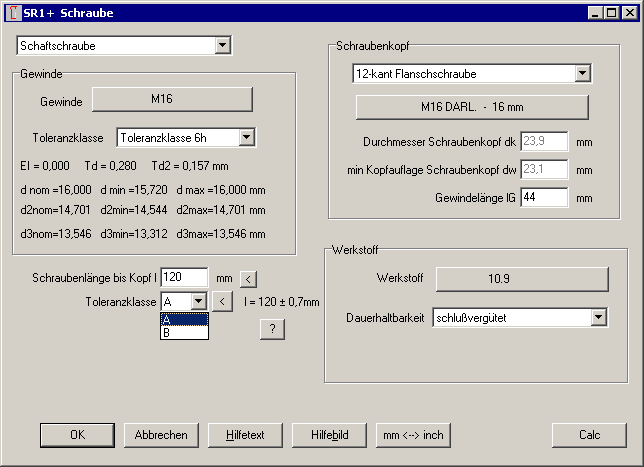Confirm the dialog with OK

77,435
